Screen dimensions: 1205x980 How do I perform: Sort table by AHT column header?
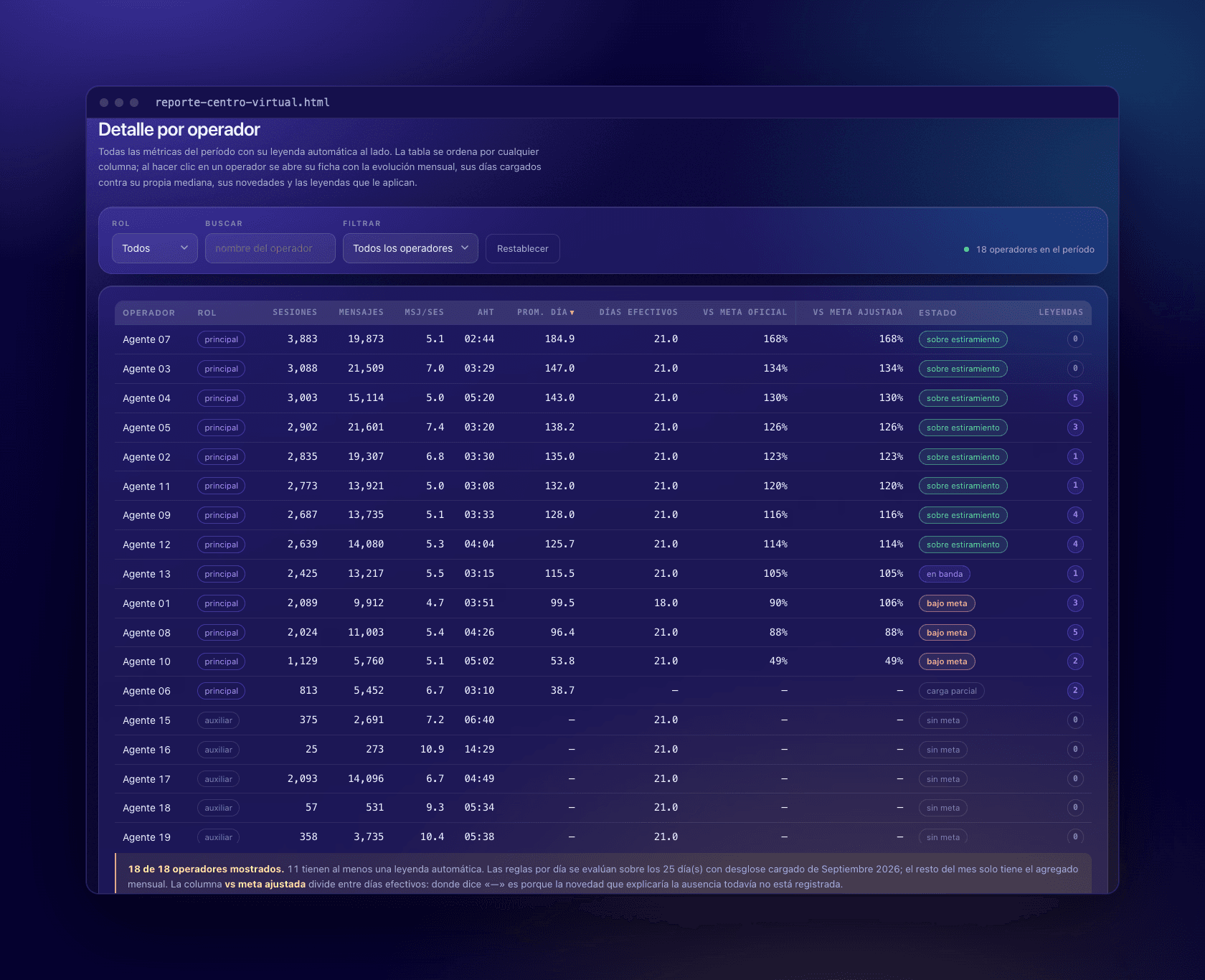[486, 312]
